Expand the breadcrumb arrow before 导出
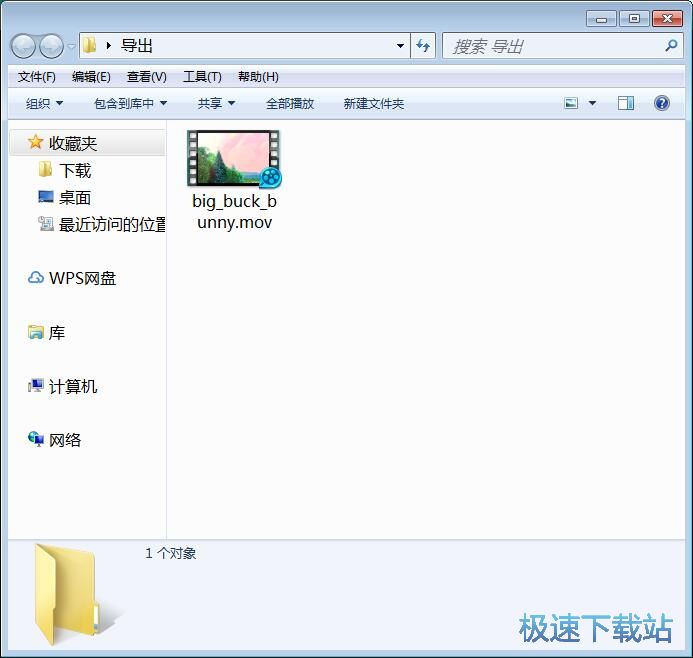 click(109, 46)
